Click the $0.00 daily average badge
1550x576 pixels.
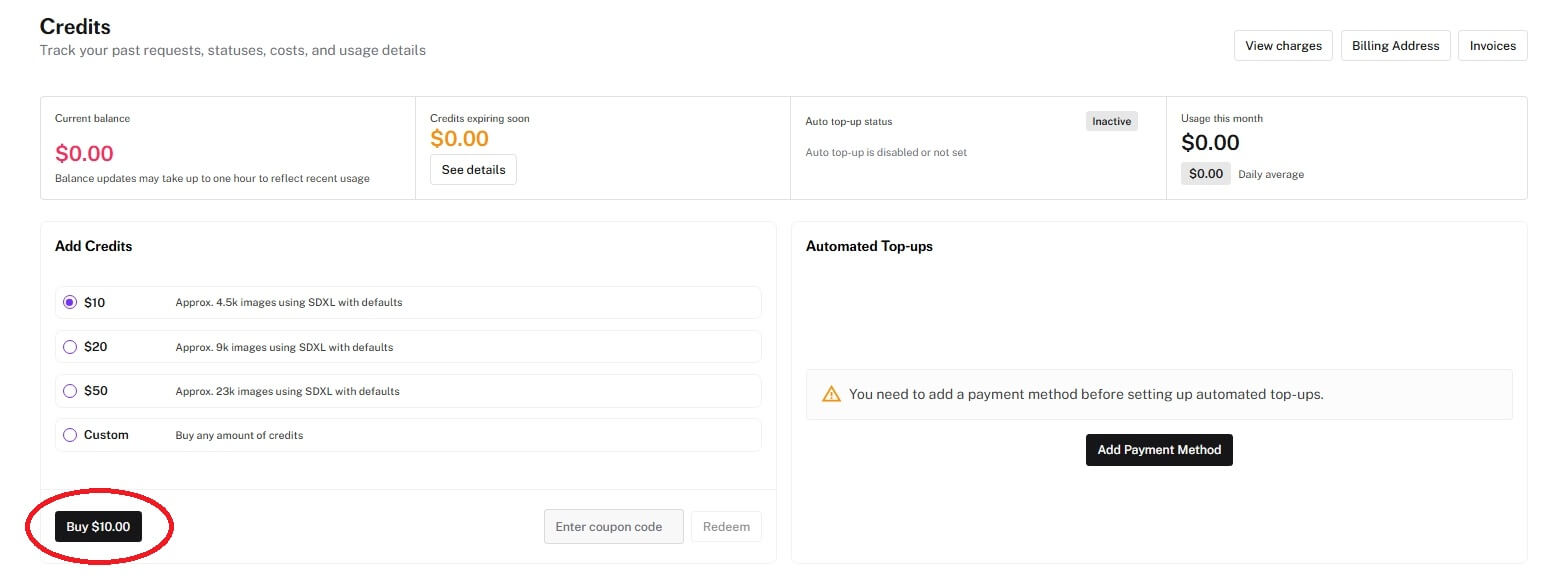click(x=1205, y=174)
